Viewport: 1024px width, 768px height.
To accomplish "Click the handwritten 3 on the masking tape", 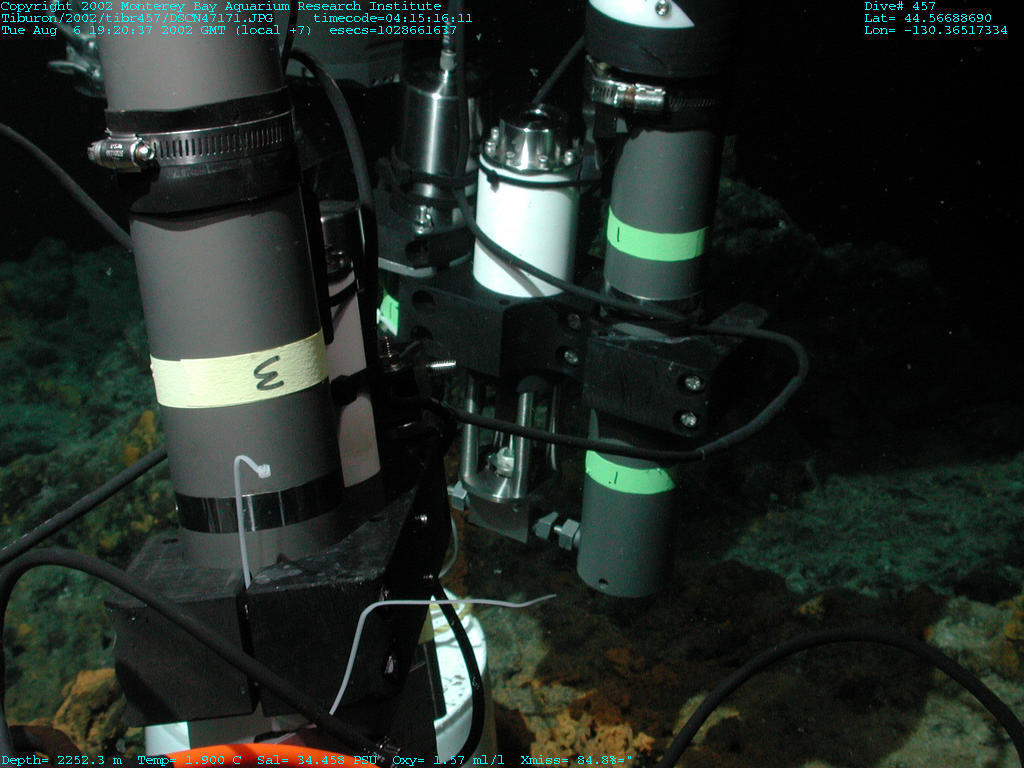I will (268, 373).
